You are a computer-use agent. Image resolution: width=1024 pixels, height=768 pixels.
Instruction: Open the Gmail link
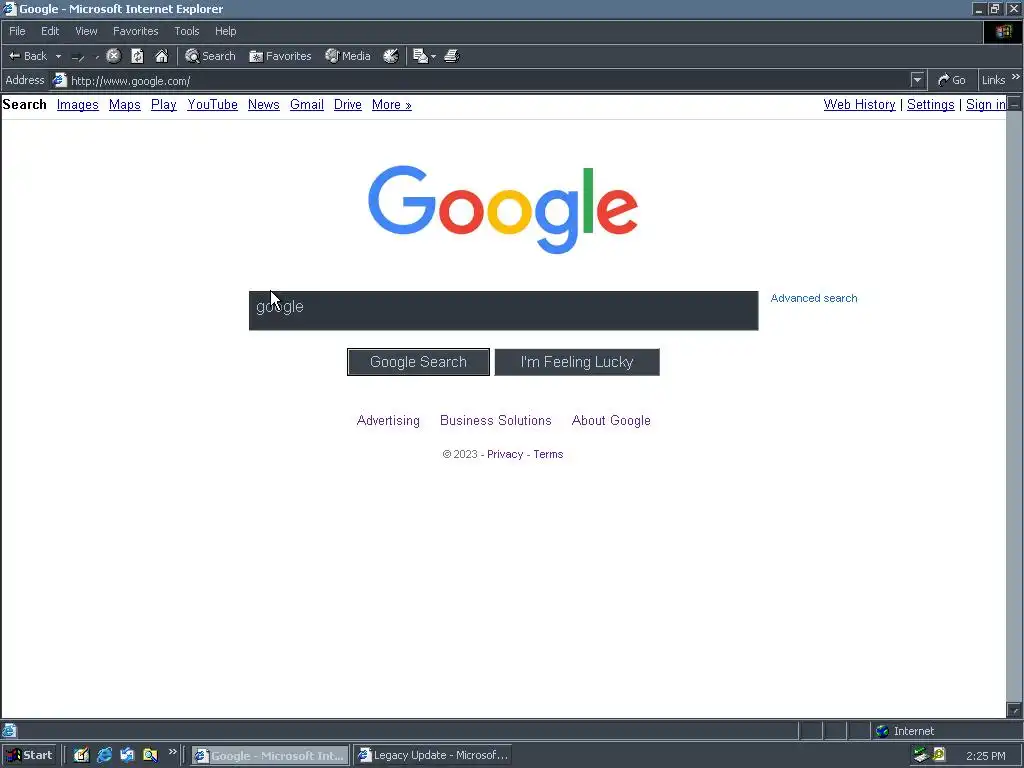(307, 104)
